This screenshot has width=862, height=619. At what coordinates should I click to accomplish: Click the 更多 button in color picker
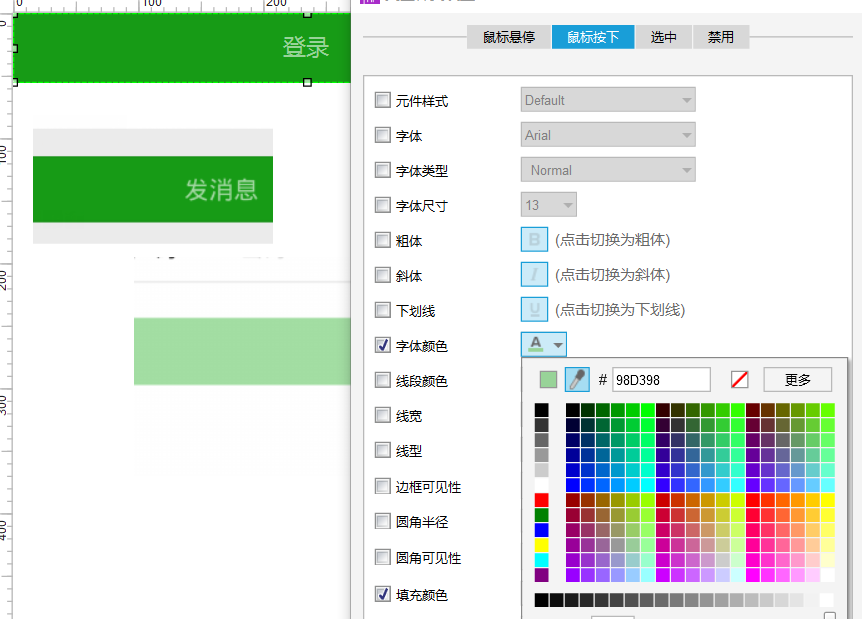tap(798, 379)
